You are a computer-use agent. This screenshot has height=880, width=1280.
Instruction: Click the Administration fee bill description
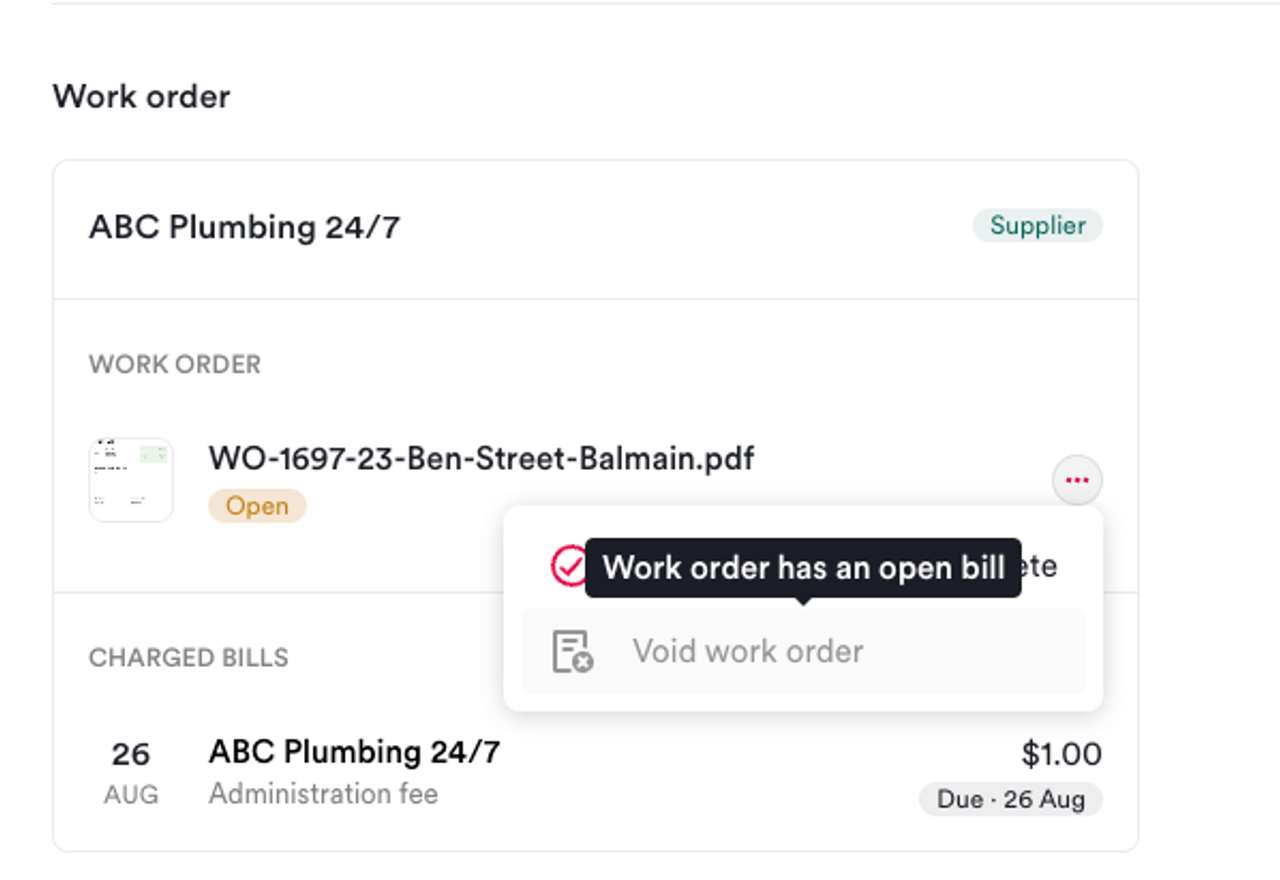pos(323,794)
